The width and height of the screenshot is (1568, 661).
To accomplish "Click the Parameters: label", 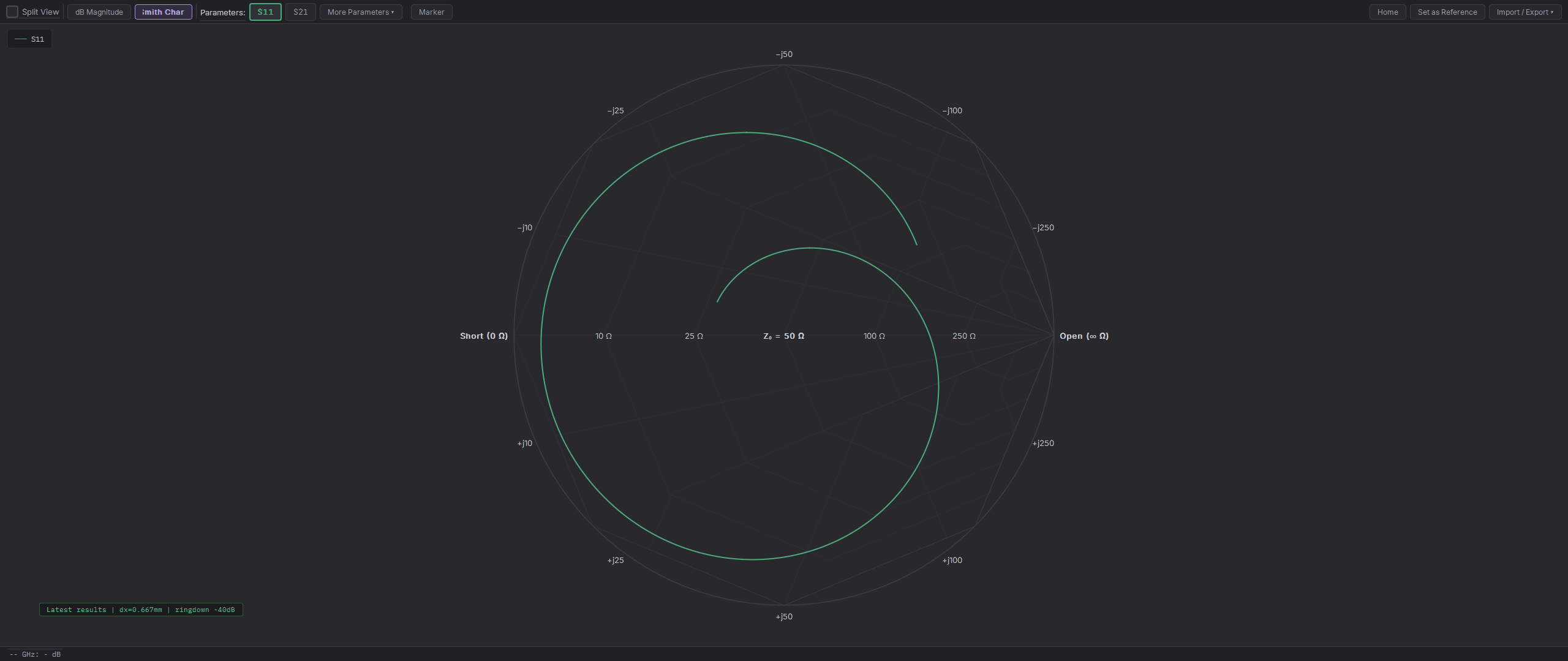I will pyautogui.click(x=222, y=12).
